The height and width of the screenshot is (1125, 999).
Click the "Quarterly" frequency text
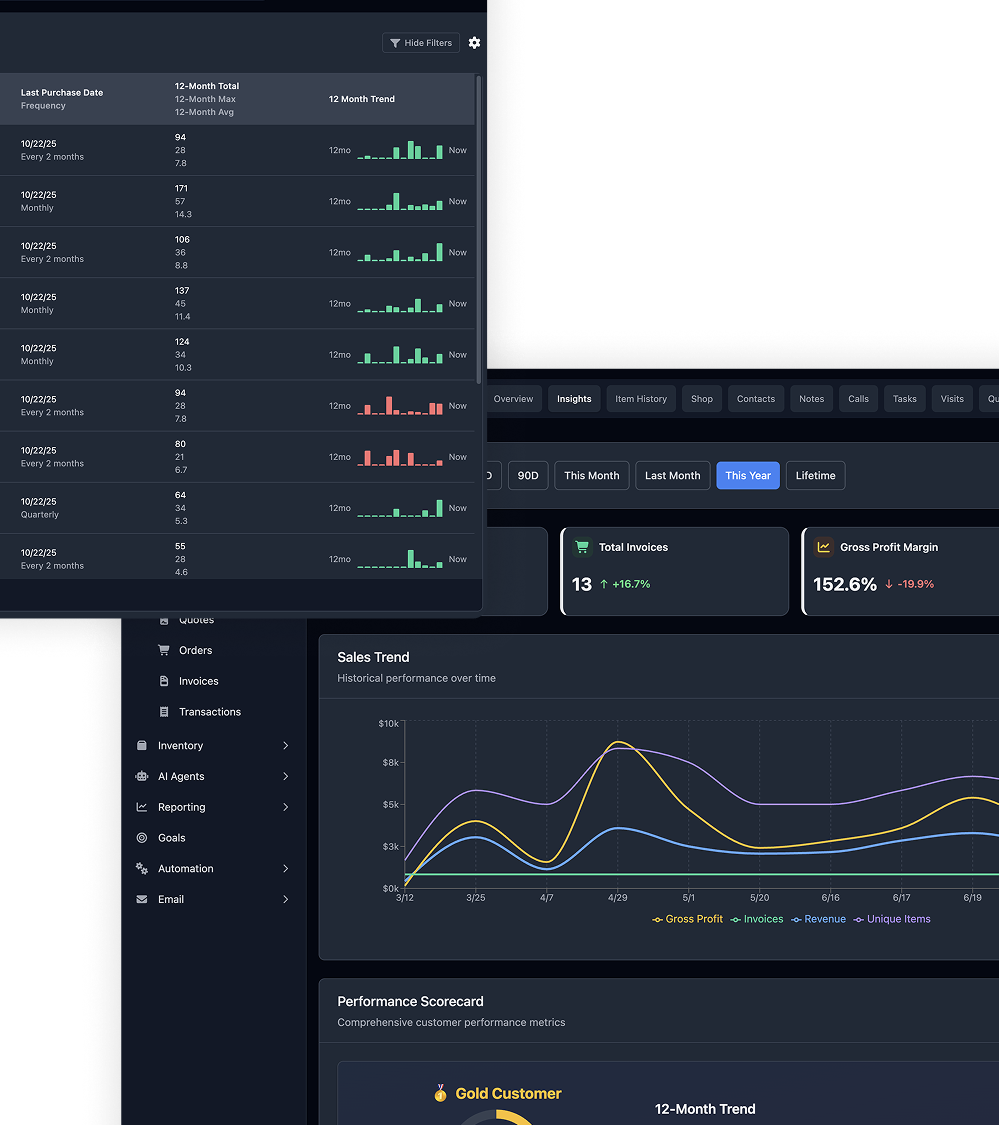pyautogui.click(x=39, y=514)
